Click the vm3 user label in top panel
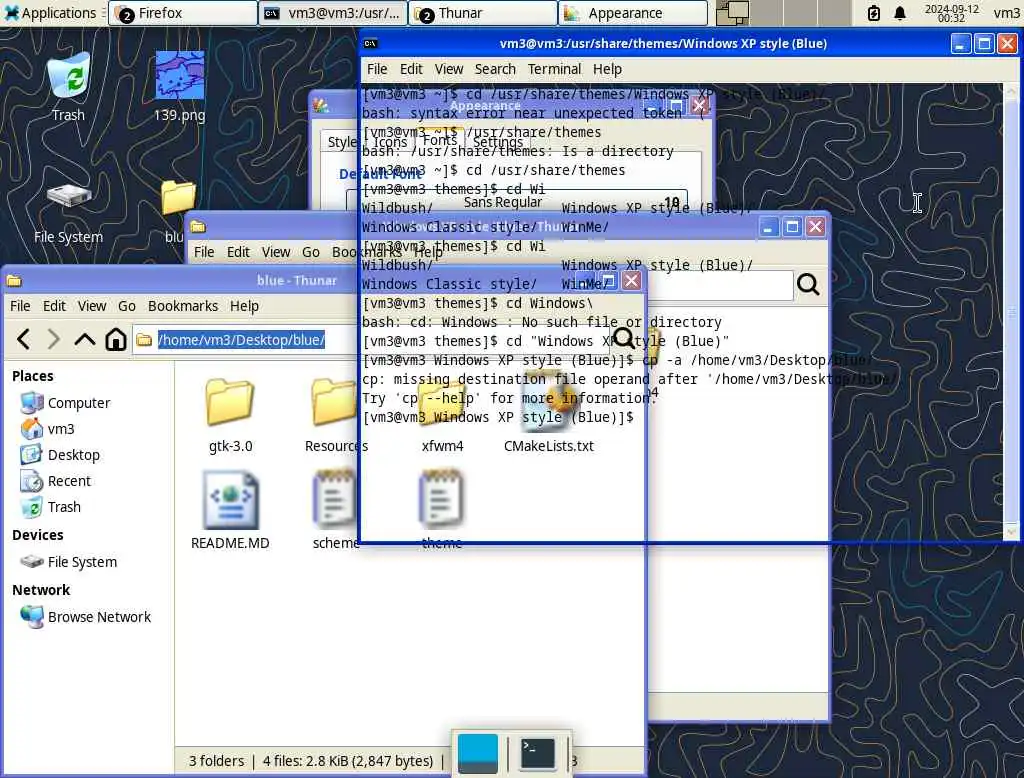The image size is (1024, 778). 1006,13
